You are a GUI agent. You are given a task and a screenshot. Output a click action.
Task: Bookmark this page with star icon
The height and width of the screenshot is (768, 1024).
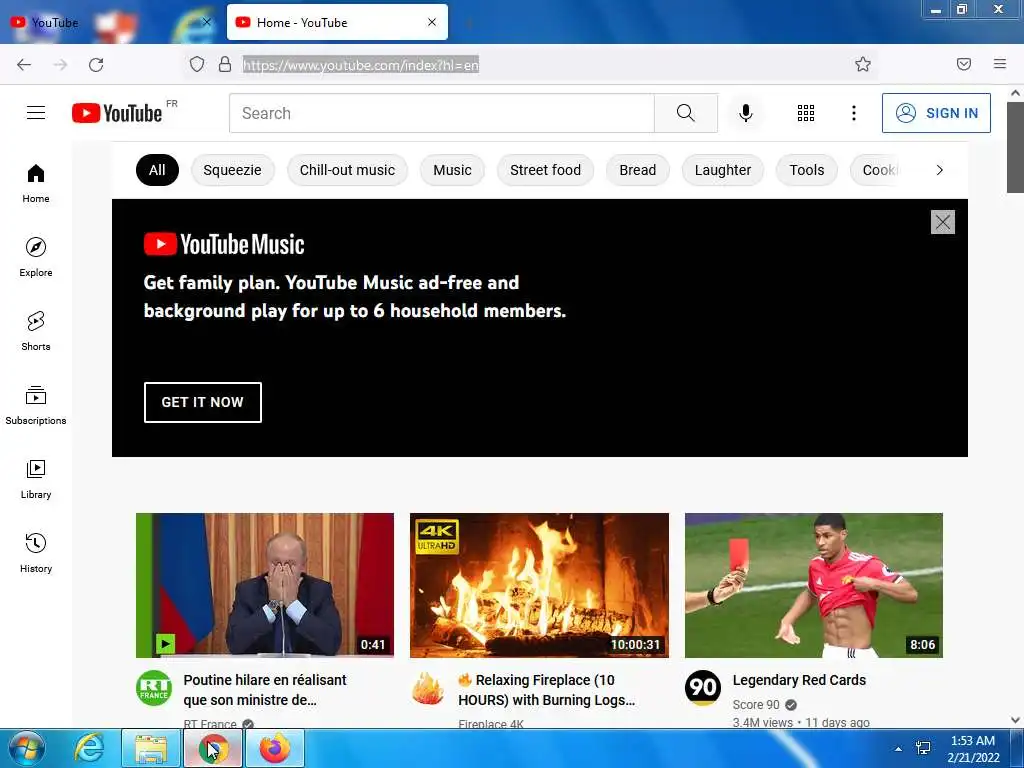pos(863,64)
